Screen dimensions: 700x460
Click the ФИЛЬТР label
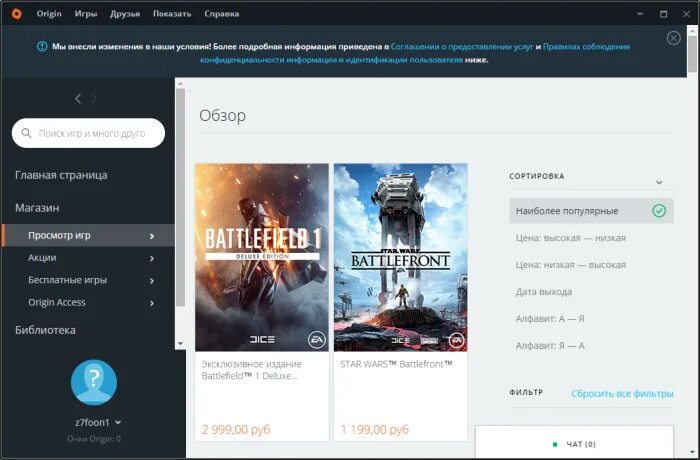point(526,392)
